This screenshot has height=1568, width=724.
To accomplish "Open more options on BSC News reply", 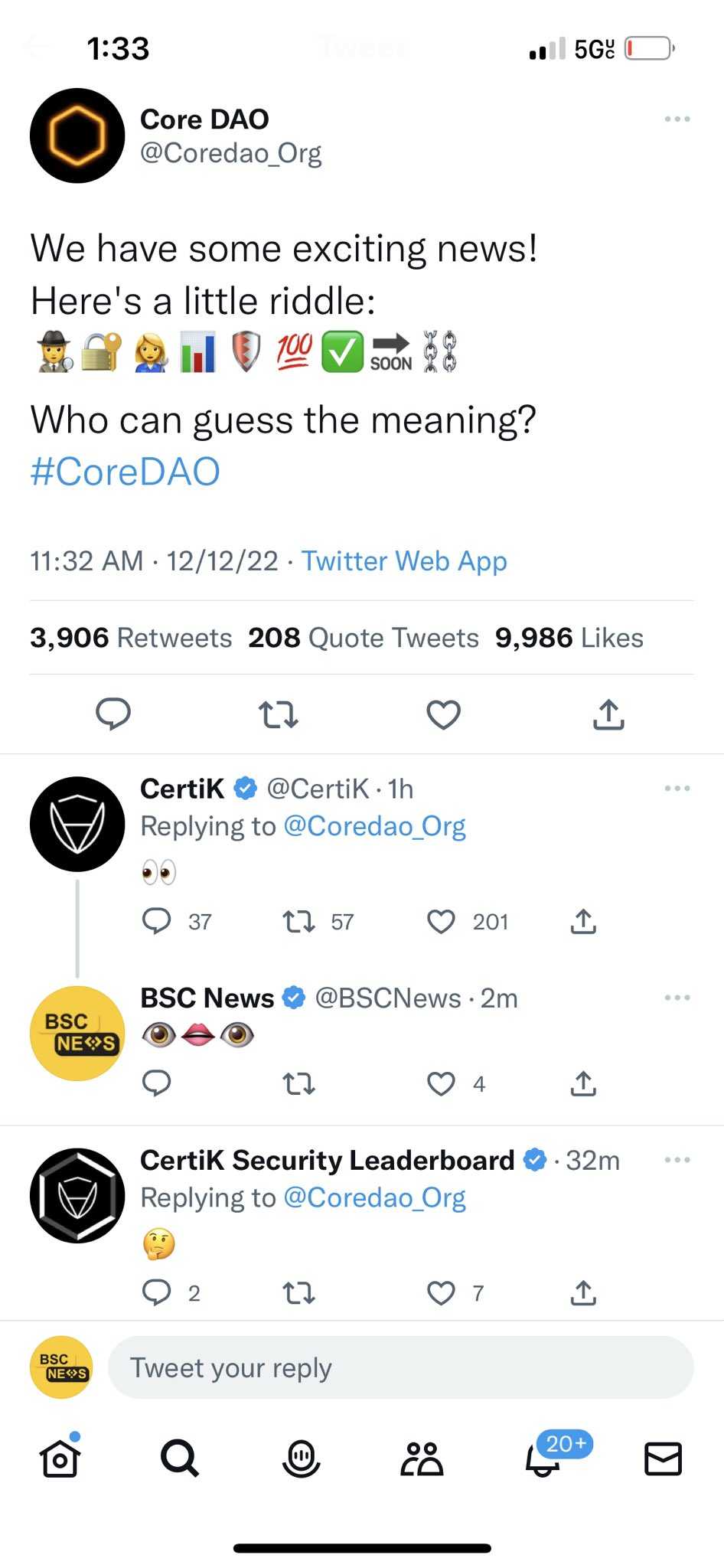I will click(x=677, y=998).
